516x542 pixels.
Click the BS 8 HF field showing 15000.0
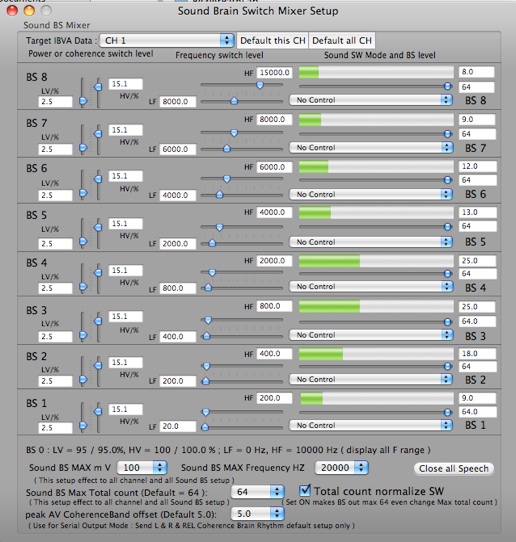tap(274, 73)
